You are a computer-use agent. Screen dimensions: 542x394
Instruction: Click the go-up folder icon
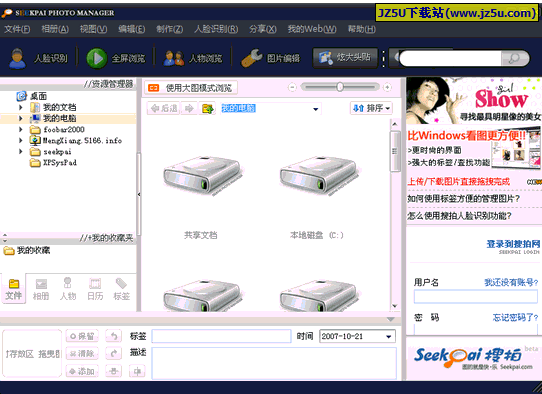pyautogui.click(x=207, y=109)
